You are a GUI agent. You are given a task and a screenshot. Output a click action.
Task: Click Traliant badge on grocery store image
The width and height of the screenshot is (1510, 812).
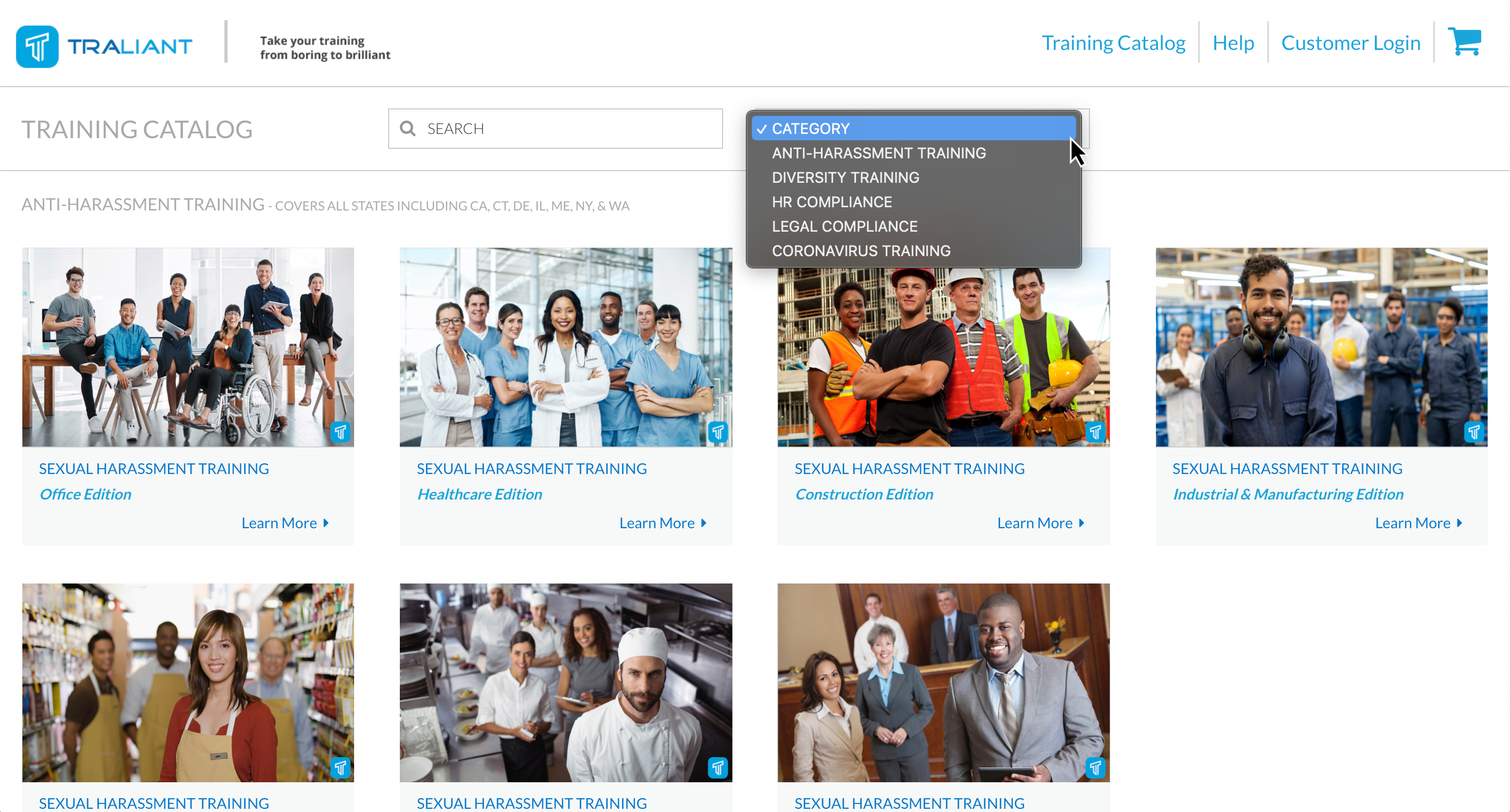341,767
